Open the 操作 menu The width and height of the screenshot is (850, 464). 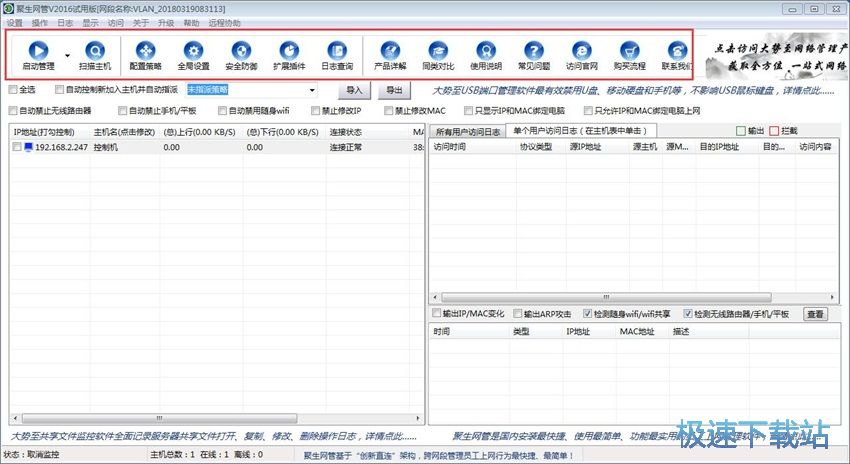click(x=40, y=23)
